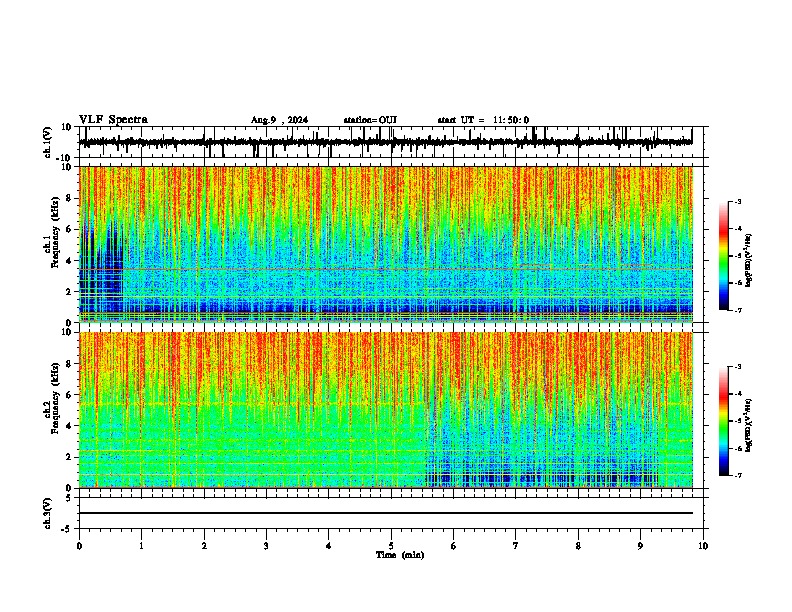Click time axis tick label "3"
This screenshot has width=792, height=612.
266,546
